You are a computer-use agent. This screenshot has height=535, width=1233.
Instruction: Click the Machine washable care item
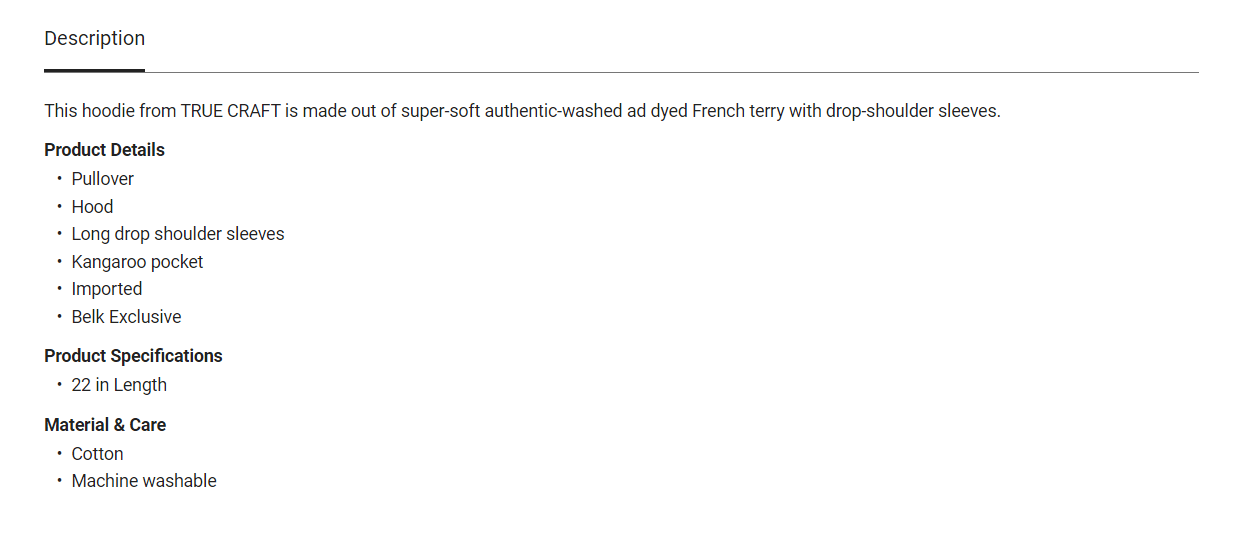(x=144, y=481)
